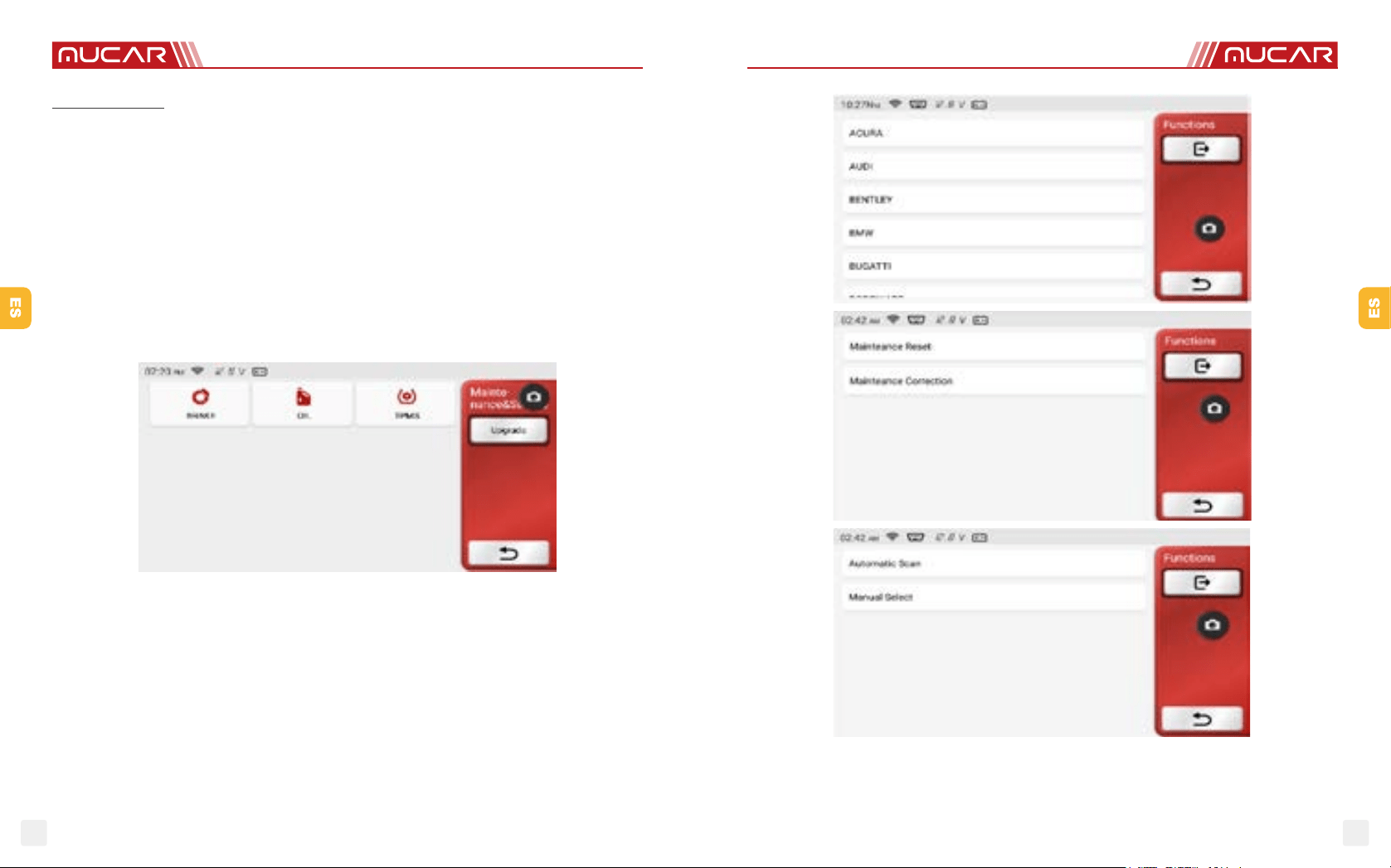Choose Automatic Scan option
The width and height of the screenshot is (1391, 868).
click(994, 564)
